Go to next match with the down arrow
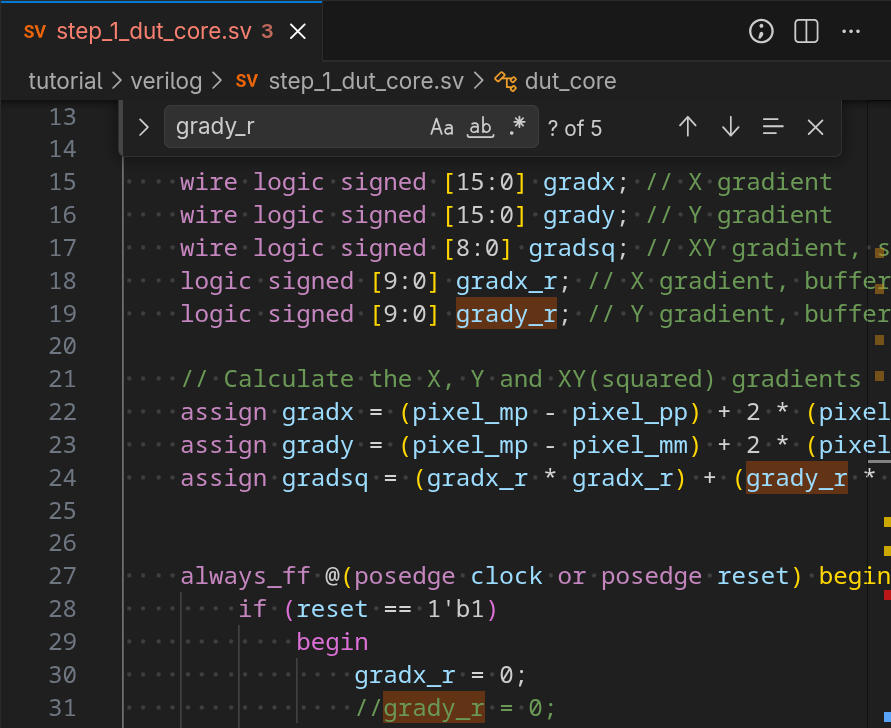 731,127
